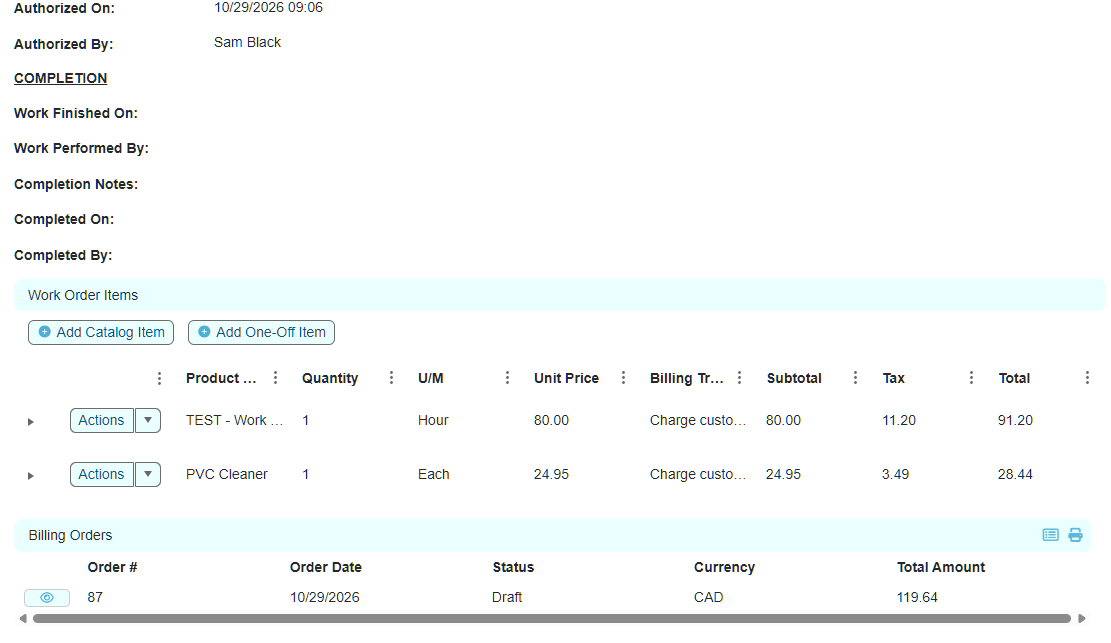
Task: Click Actions button on PVC Cleaner row
Action: pos(101,474)
